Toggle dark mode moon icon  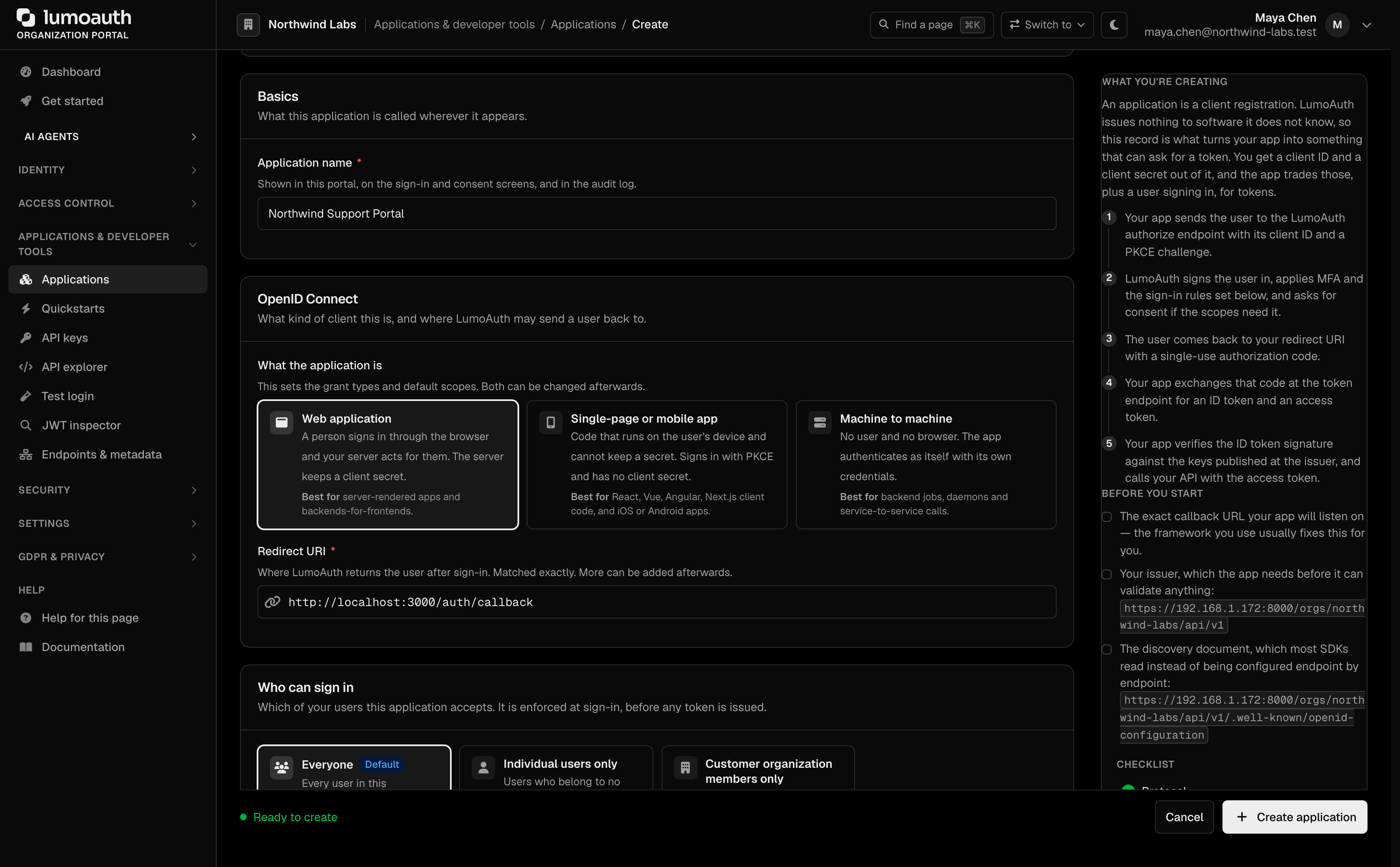tap(1114, 25)
